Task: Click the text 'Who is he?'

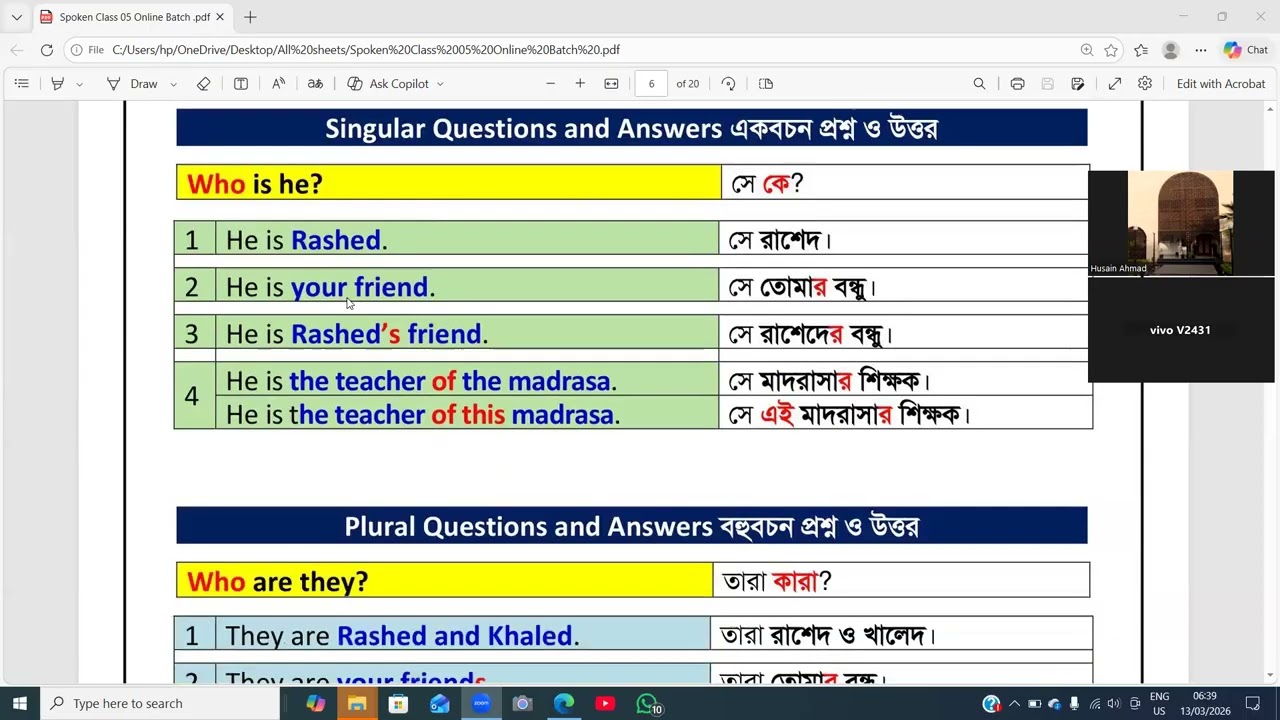Action: click(255, 184)
